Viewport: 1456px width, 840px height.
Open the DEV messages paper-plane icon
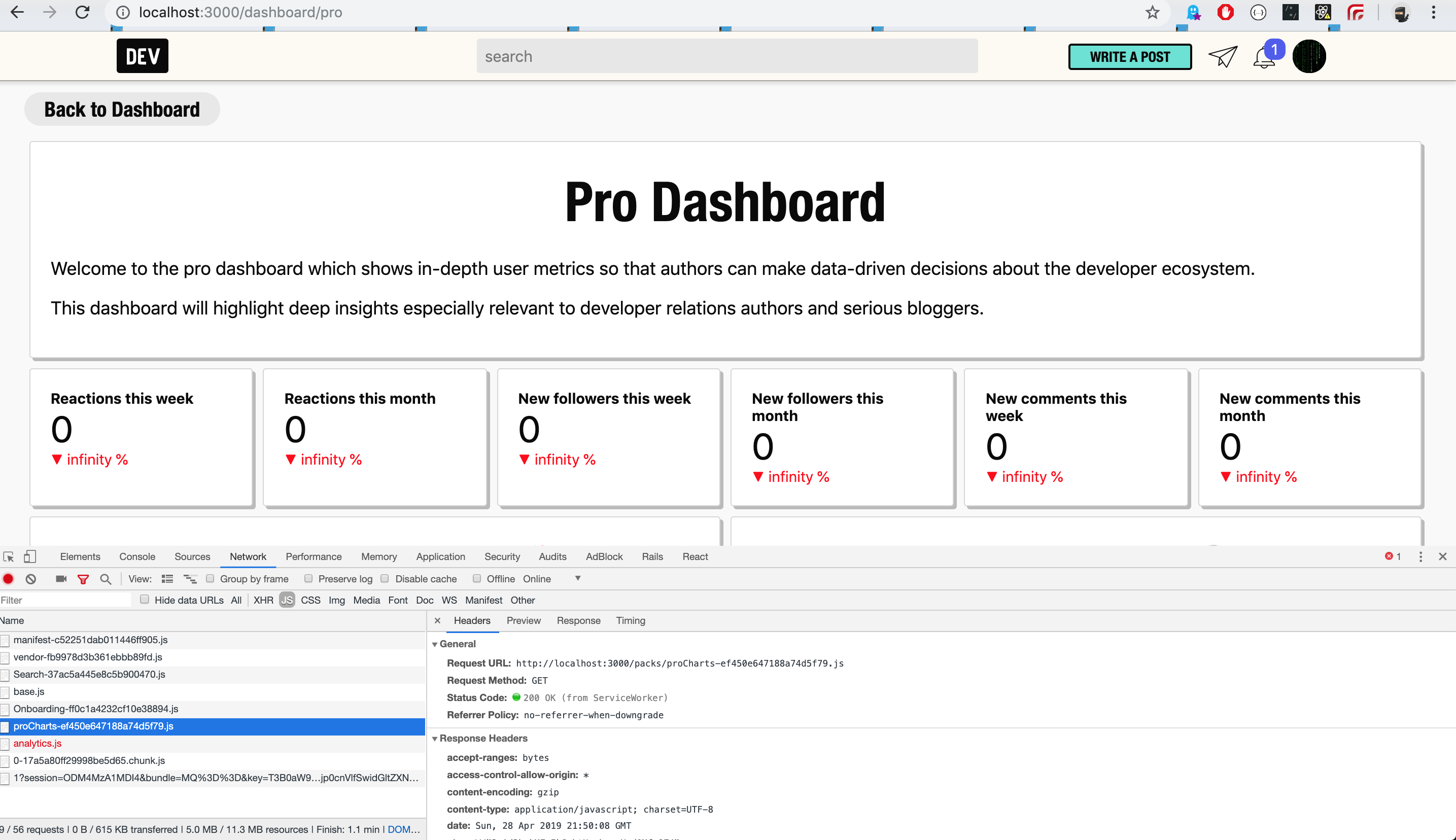pos(1222,56)
